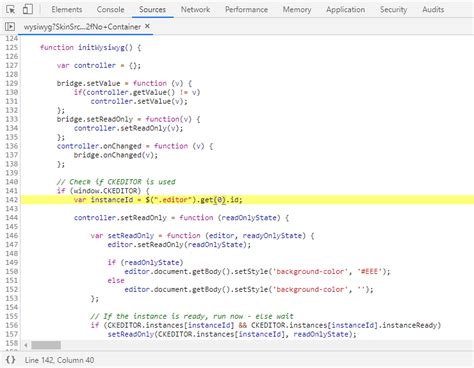This screenshot has height=368, width=474.
Task: Click 'controller.onChanged' on line 136
Action: [x=99, y=146]
